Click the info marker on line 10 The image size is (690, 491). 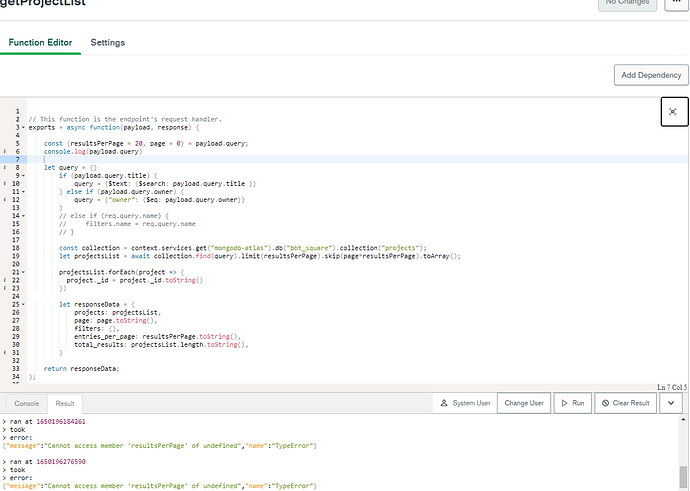click(x=6, y=185)
